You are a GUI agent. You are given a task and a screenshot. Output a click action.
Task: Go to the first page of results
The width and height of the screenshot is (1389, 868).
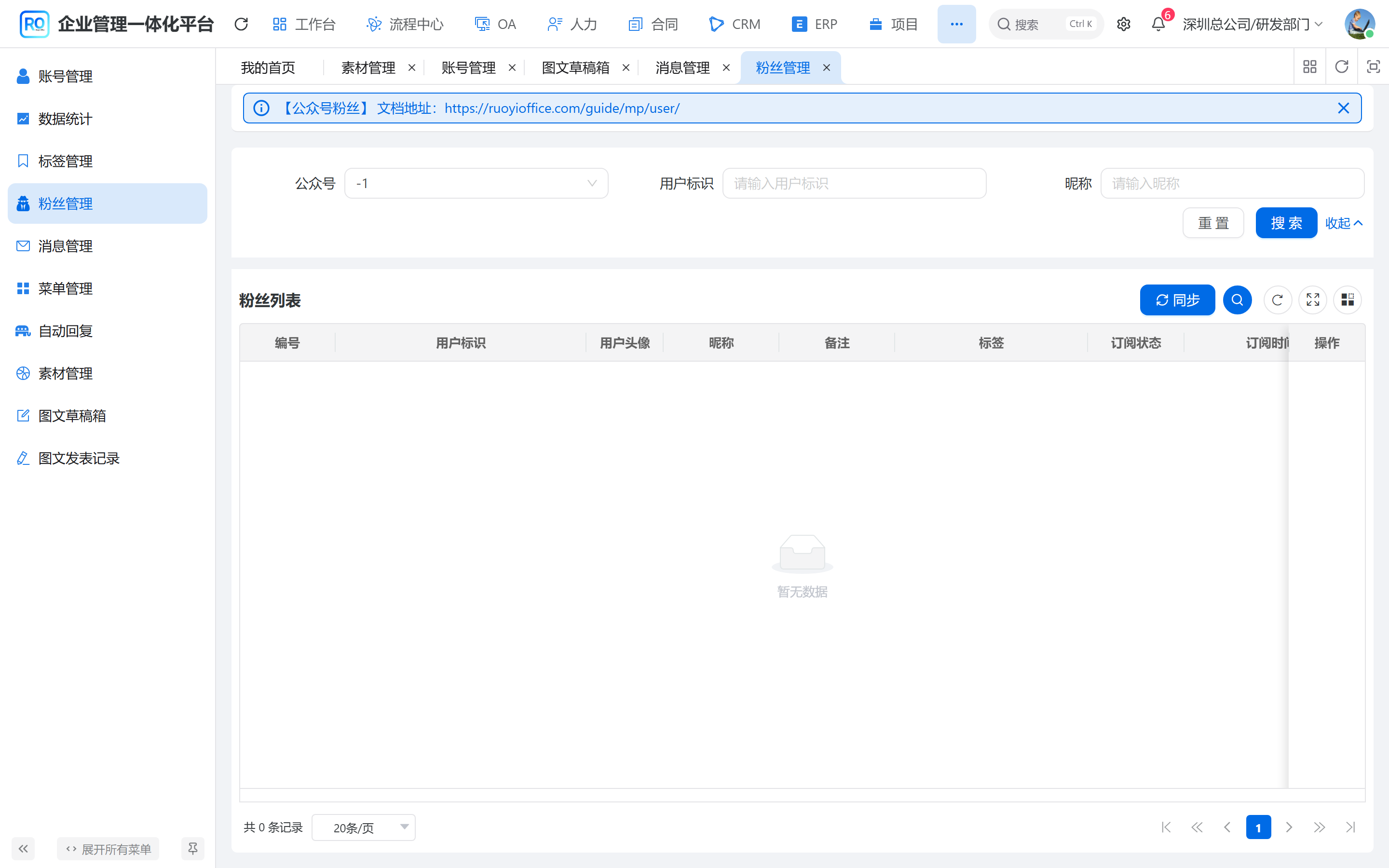(x=1166, y=827)
